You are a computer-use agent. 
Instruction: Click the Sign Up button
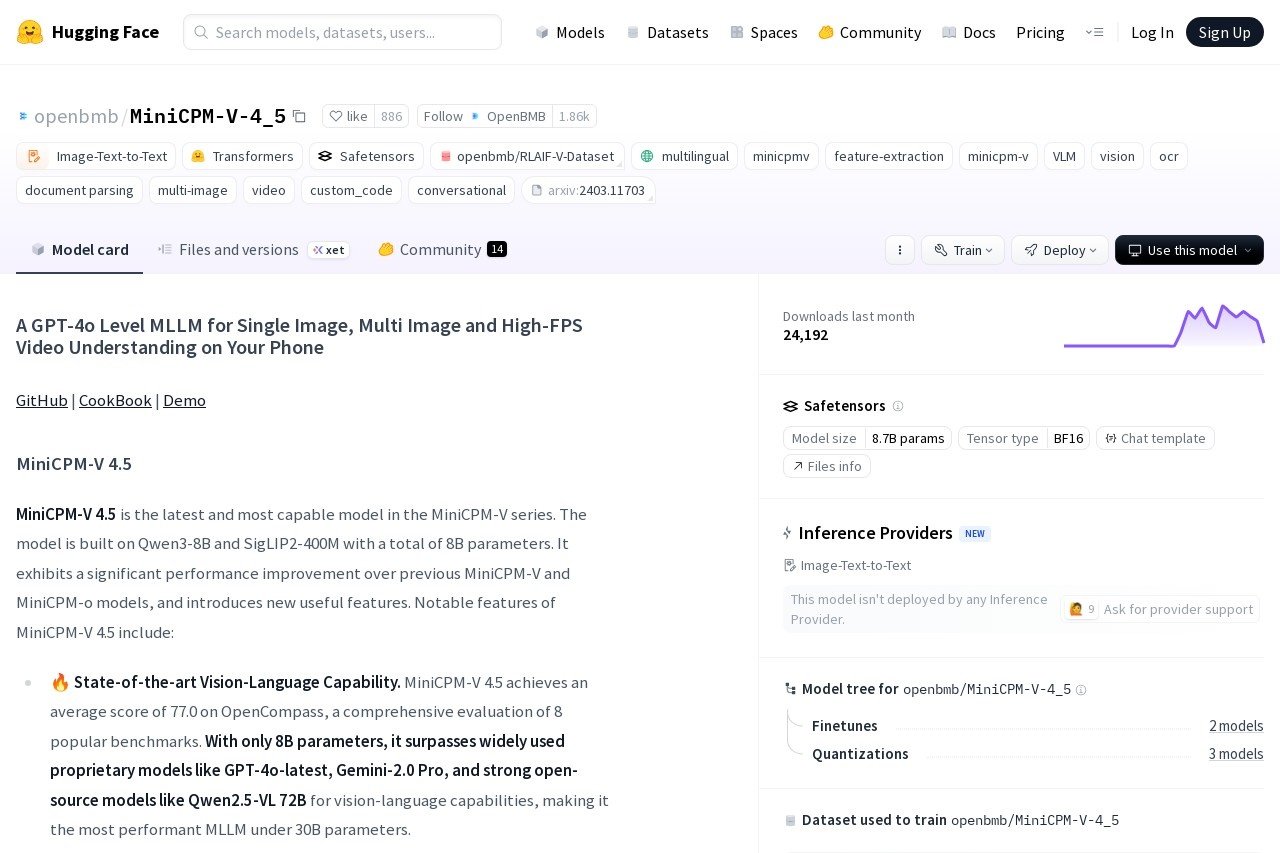pyautogui.click(x=1224, y=32)
